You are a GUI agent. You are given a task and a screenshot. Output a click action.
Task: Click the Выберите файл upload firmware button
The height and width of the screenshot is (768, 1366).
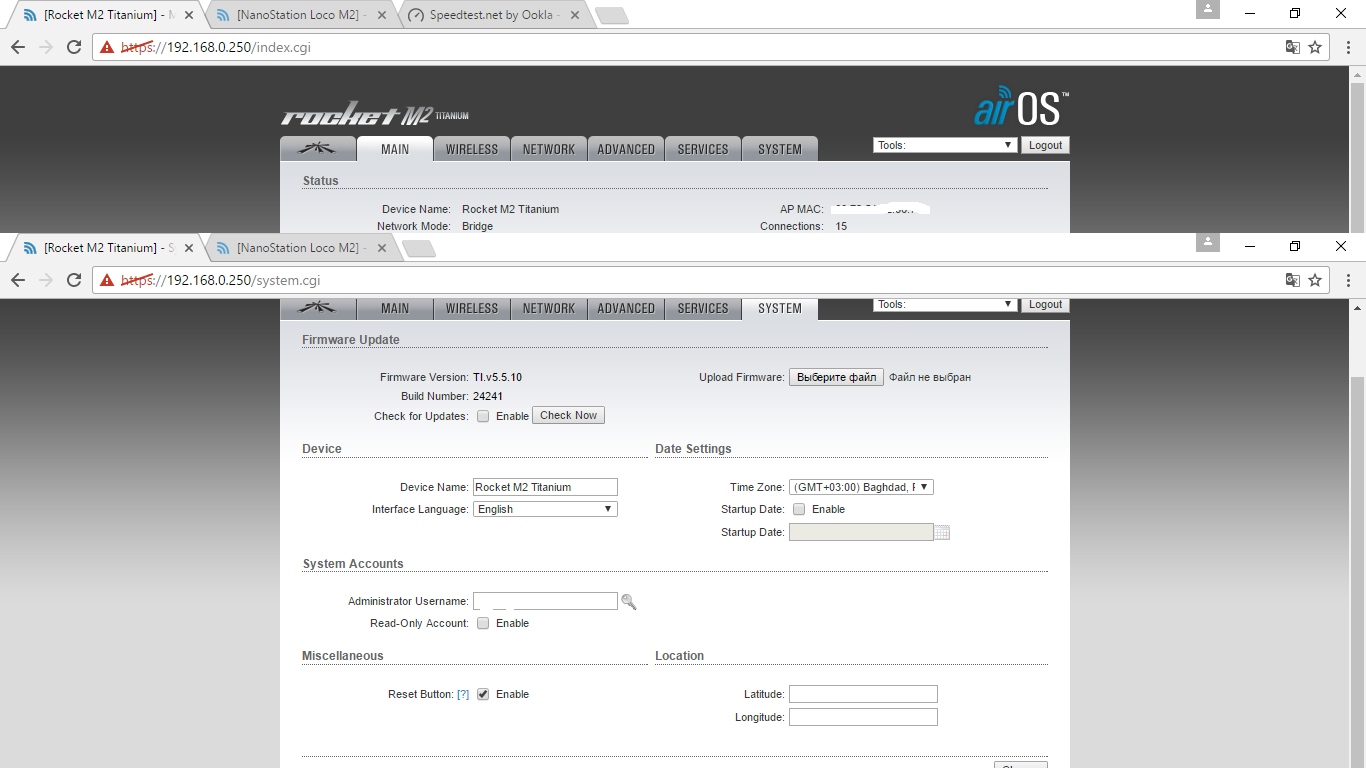pyautogui.click(x=836, y=377)
